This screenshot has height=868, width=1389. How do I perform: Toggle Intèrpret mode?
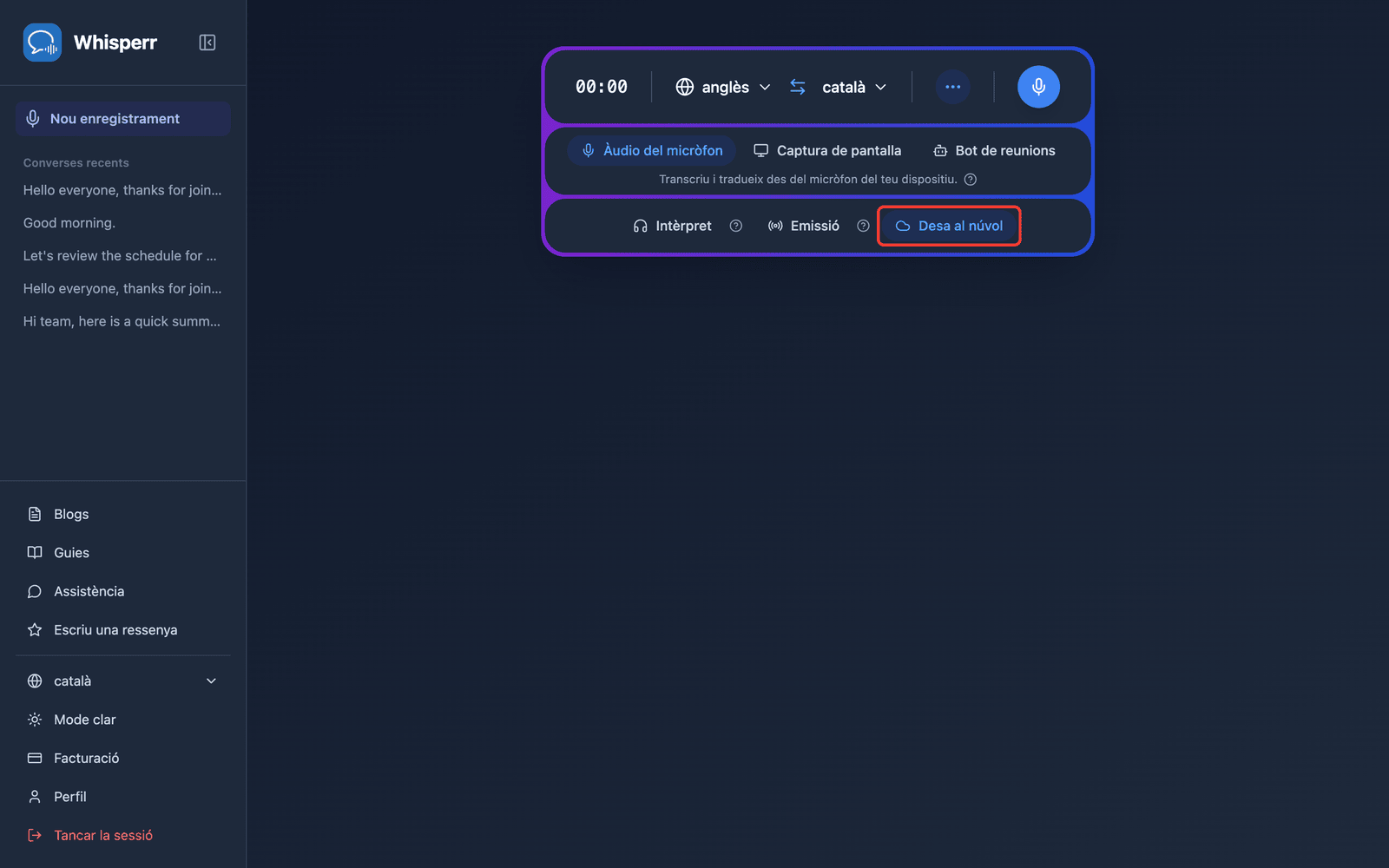672,226
